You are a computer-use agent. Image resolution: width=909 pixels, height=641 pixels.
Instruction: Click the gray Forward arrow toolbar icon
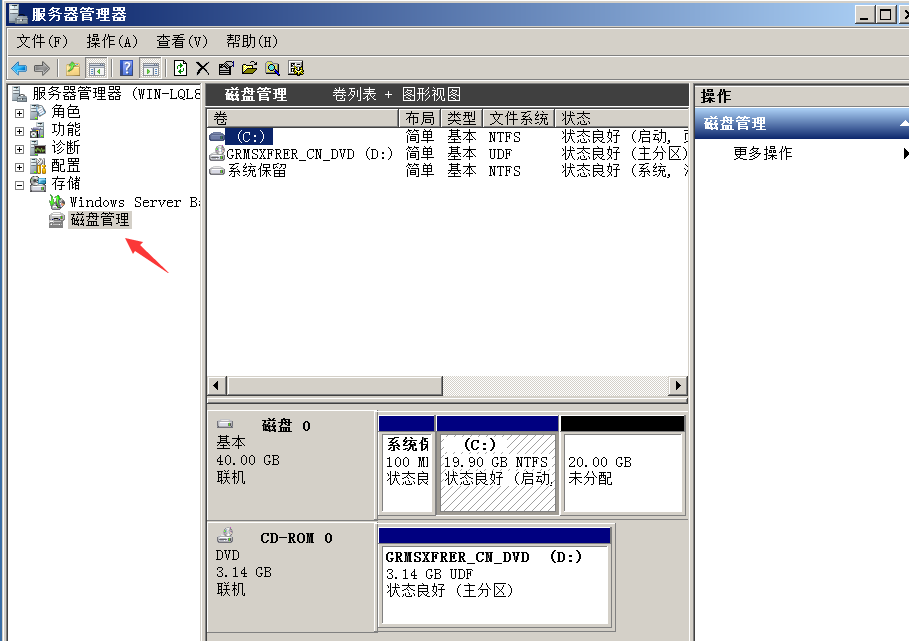tap(42, 68)
